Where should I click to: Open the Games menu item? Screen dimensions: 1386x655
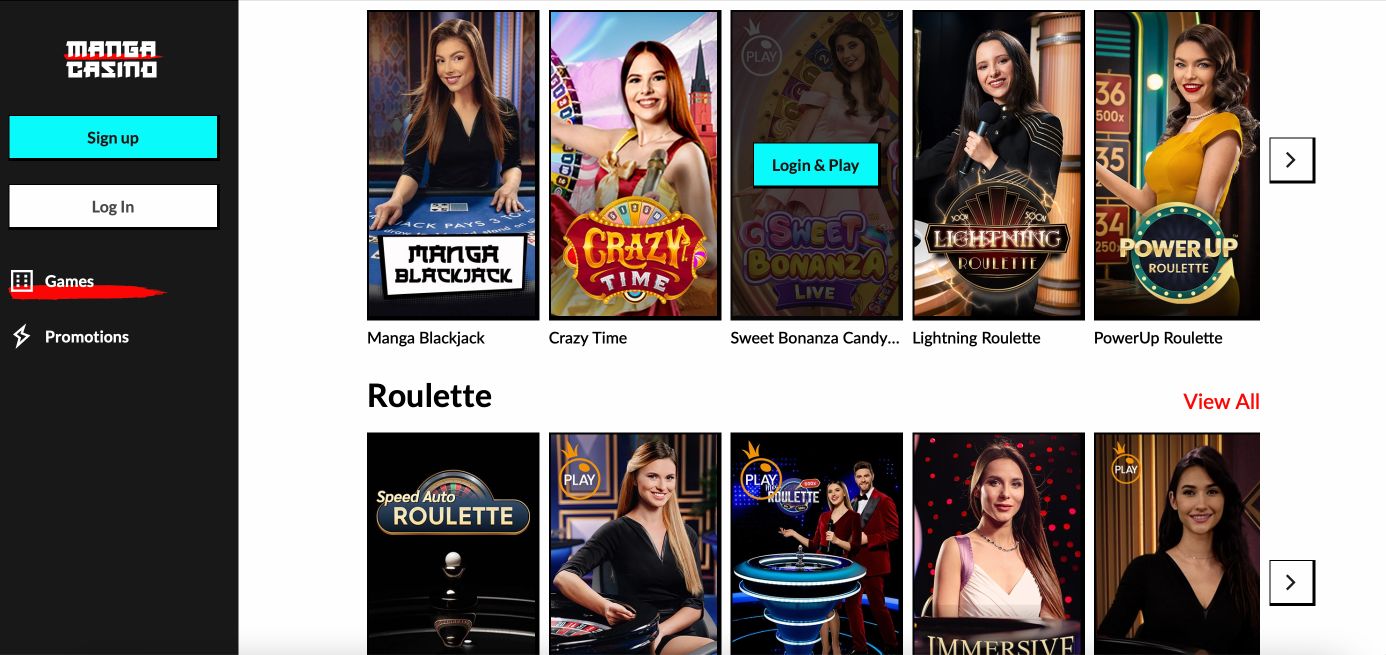pyautogui.click(x=69, y=281)
